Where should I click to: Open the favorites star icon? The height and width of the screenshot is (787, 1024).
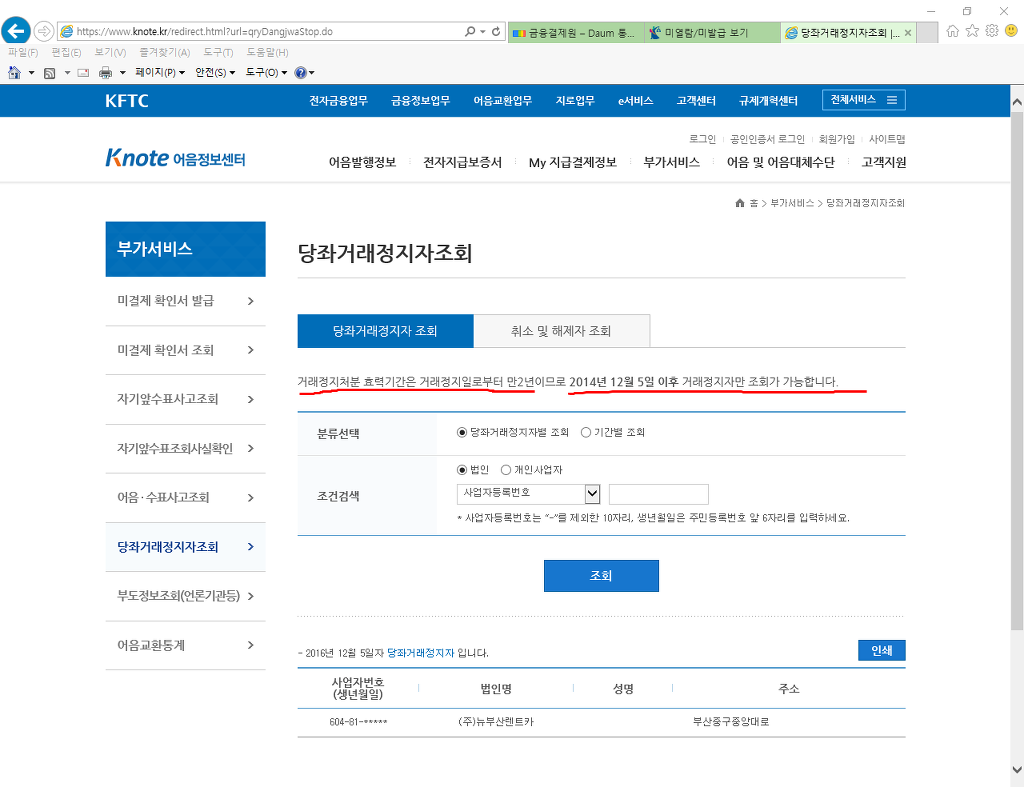971,31
